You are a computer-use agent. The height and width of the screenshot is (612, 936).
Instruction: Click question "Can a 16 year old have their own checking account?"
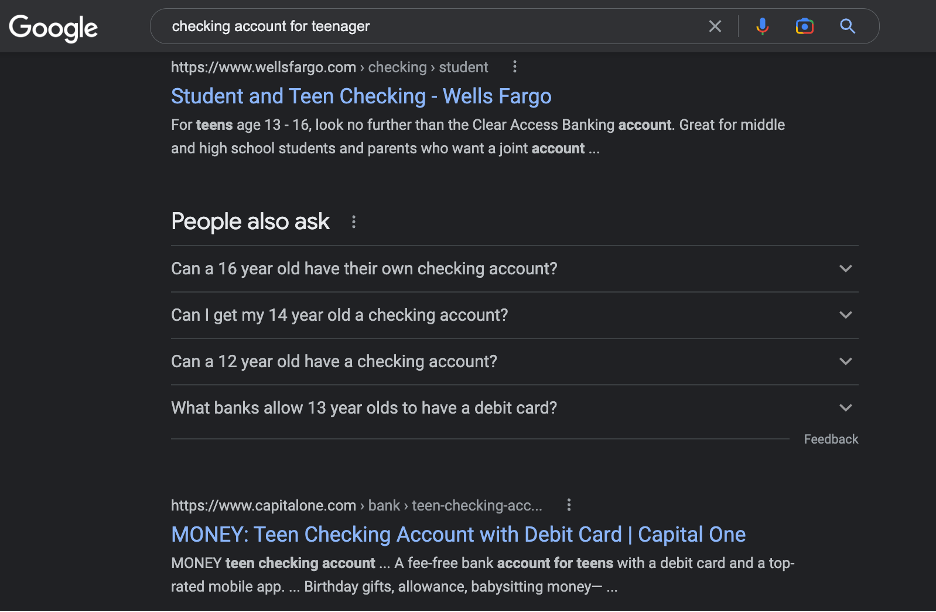(364, 269)
